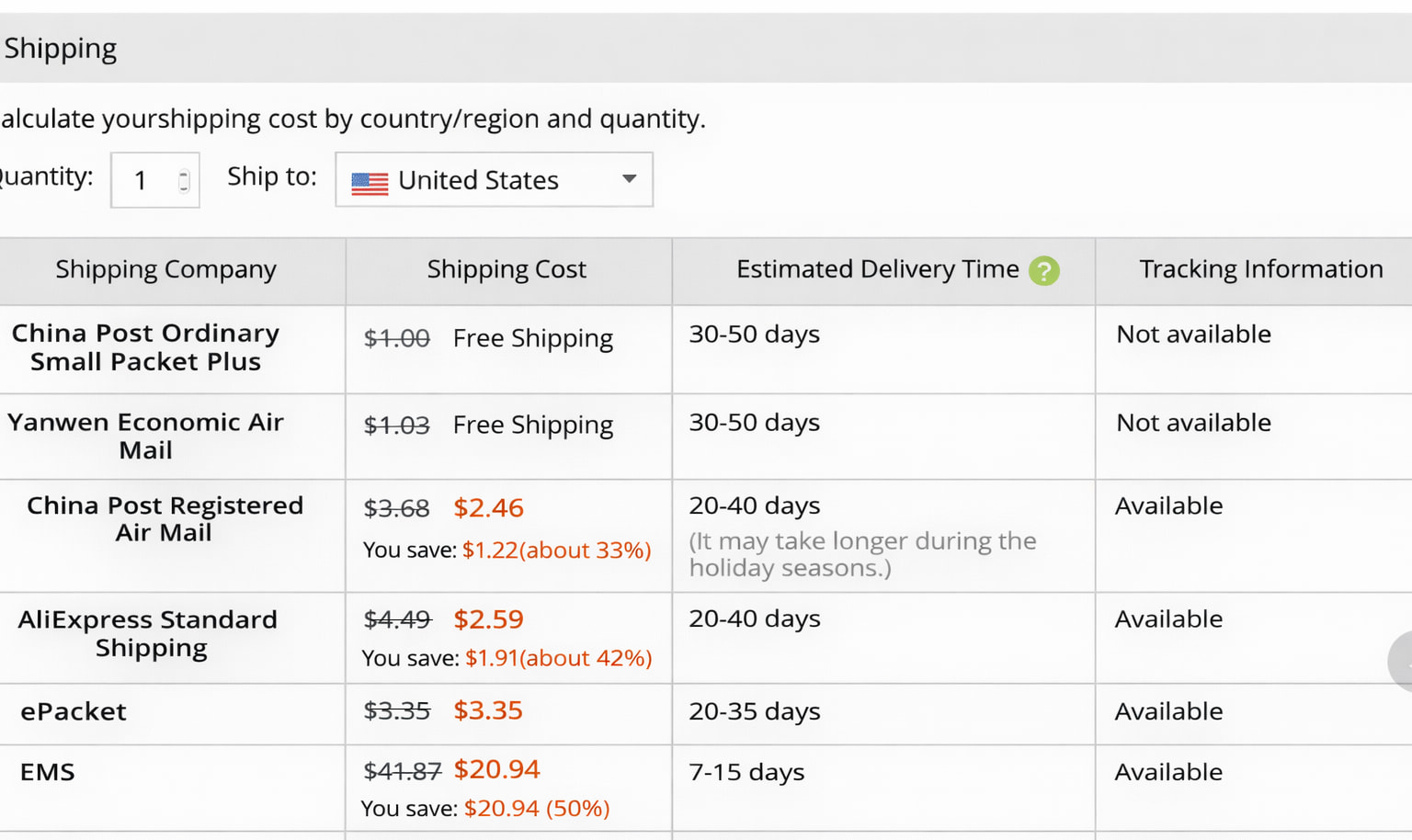Select China Post Registered Air Mail
The height and width of the screenshot is (840, 1412).
165,519
